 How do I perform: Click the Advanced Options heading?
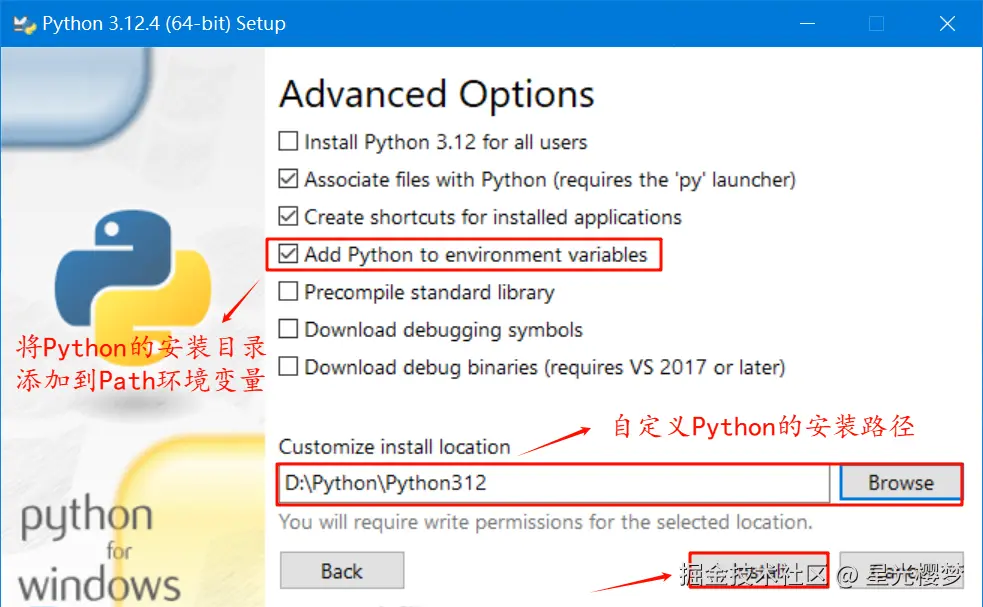point(437,95)
